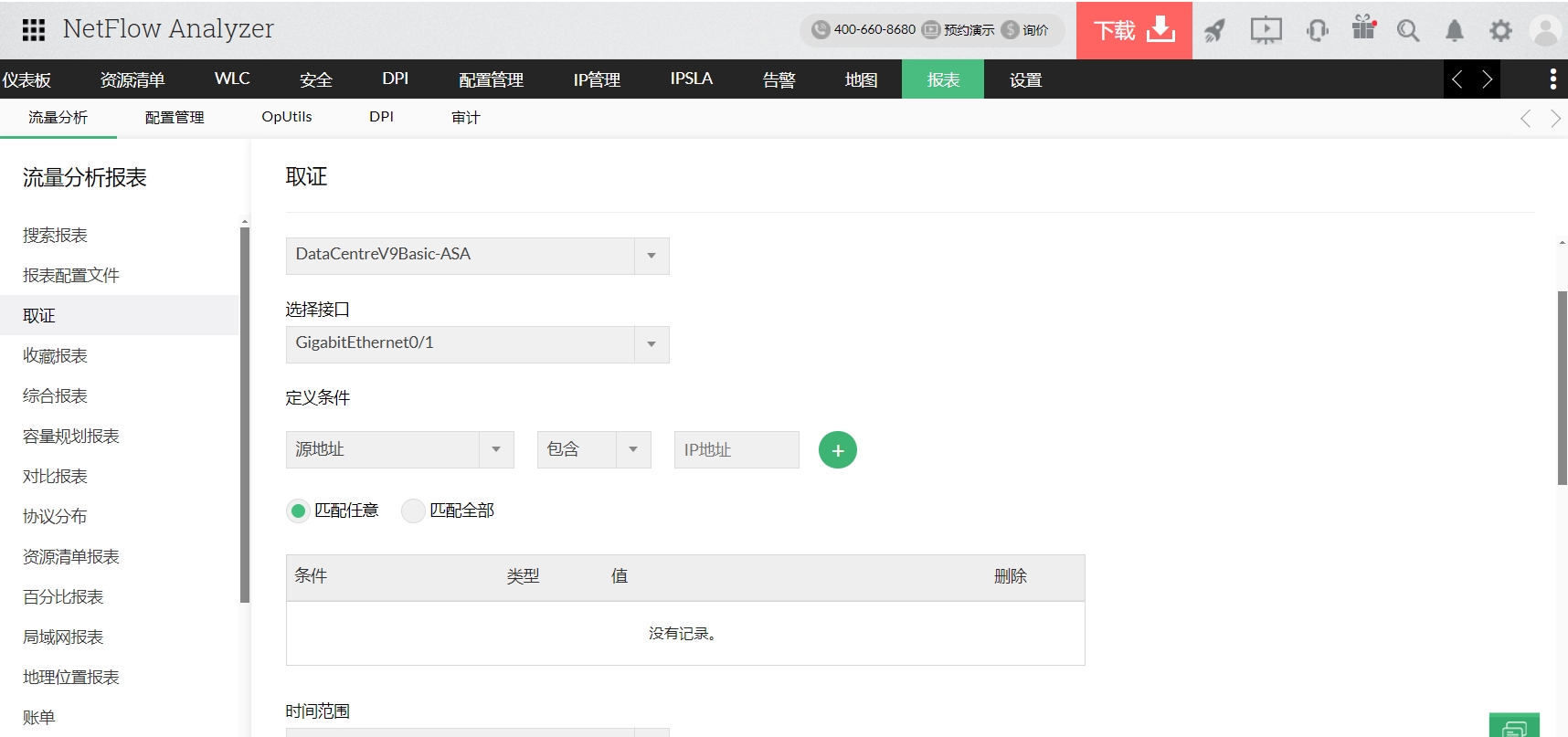
Task: Open the presentation screen icon
Action: click(1266, 31)
